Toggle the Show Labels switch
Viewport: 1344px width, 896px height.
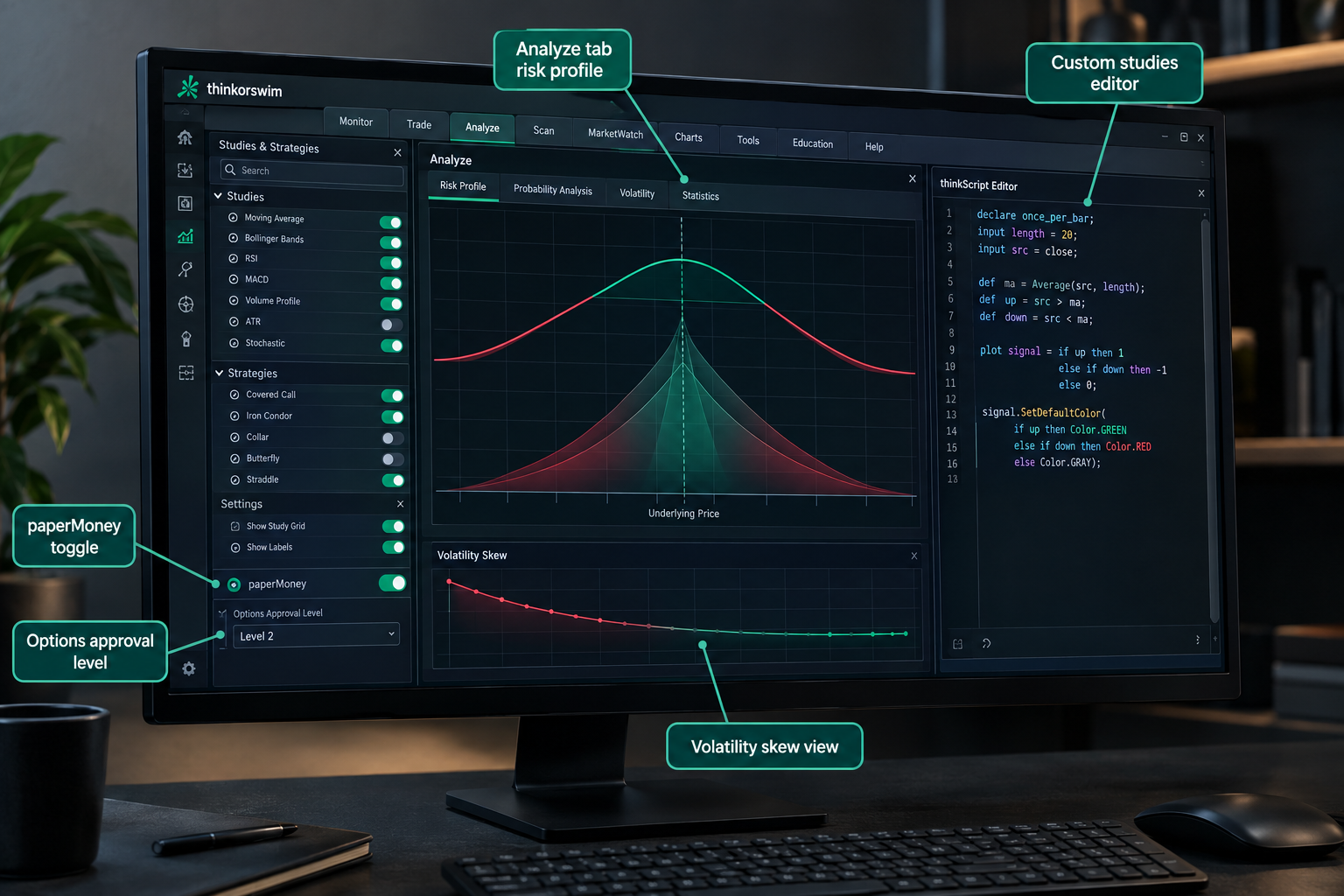(x=393, y=547)
